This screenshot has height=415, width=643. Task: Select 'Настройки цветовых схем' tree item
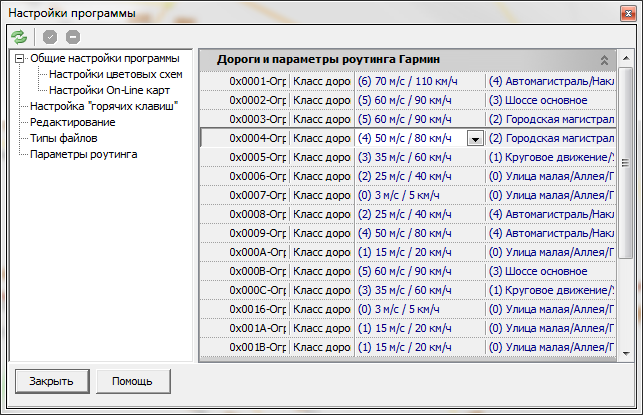(116, 74)
